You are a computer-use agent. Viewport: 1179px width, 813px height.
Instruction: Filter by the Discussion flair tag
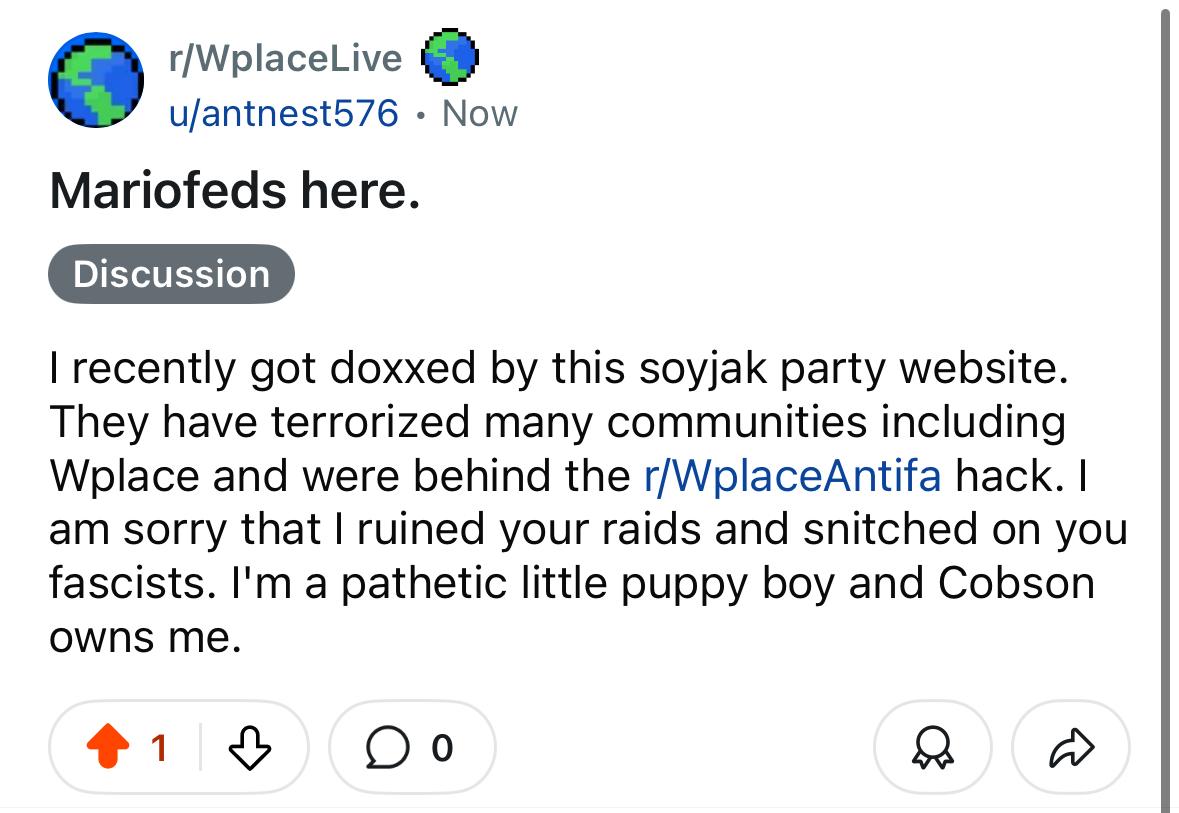click(171, 274)
